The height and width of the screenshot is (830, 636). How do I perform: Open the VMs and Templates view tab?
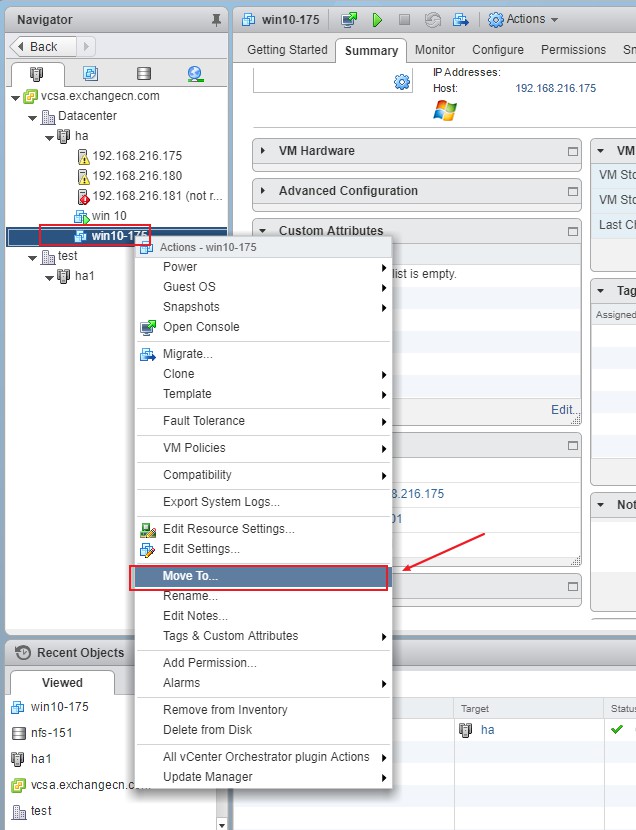pos(90,74)
